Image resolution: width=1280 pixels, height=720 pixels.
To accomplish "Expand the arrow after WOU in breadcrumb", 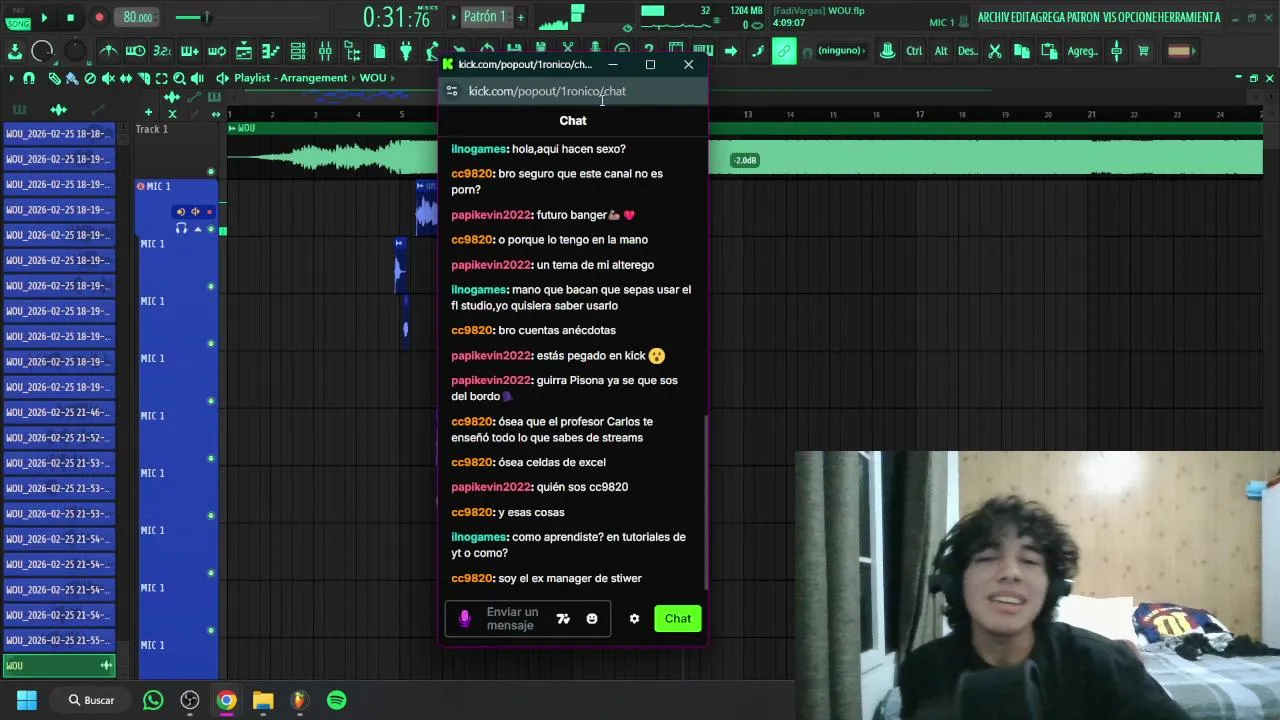I will pyautogui.click(x=393, y=78).
